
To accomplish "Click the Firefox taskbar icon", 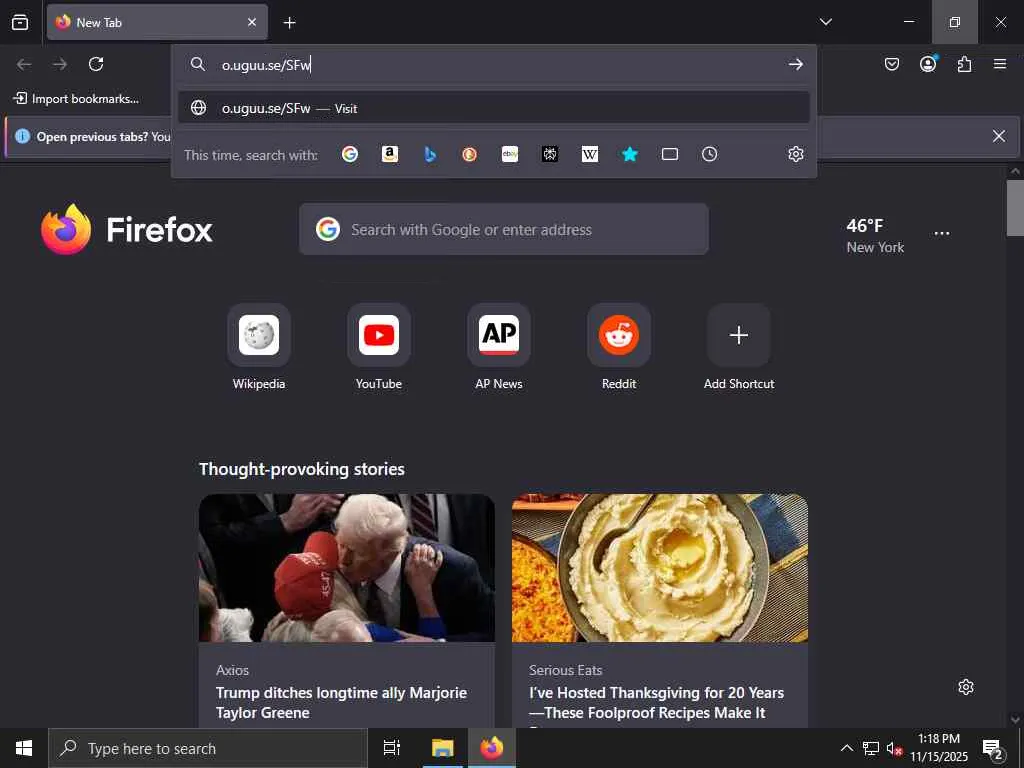I will point(492,748).
